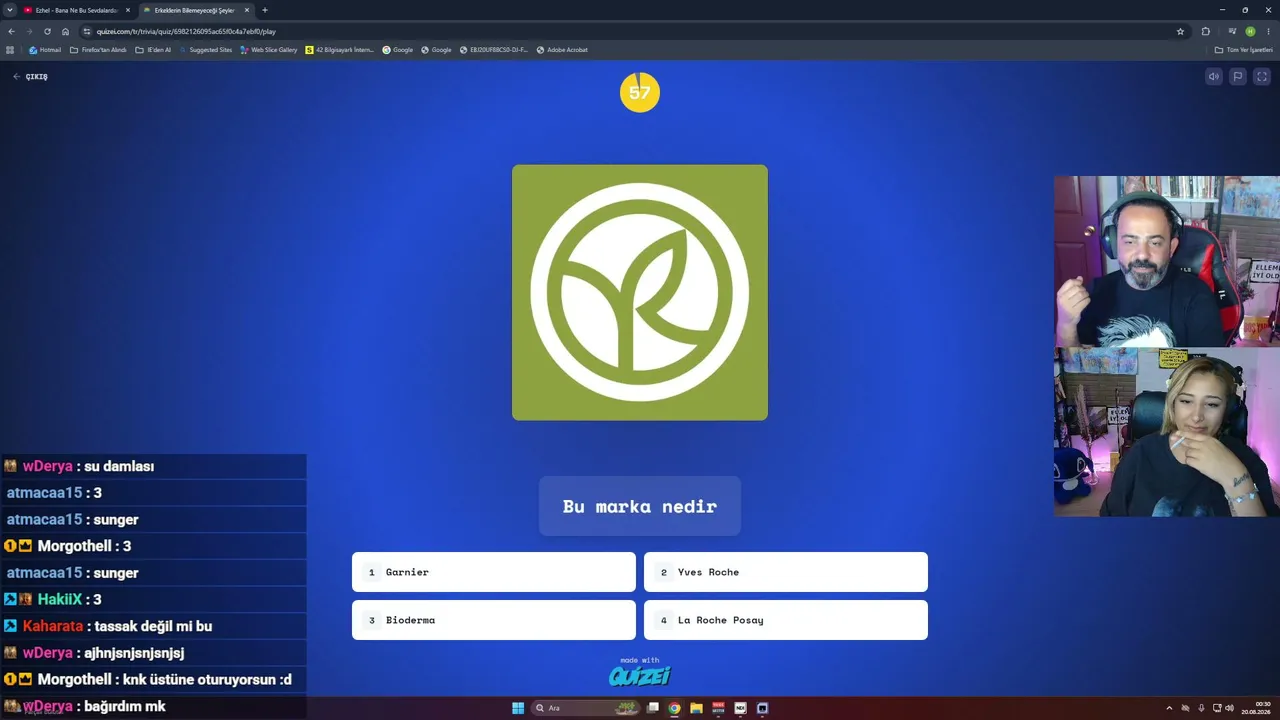Open the IE'den Al bookmark folder

click(x=153, y=50)
